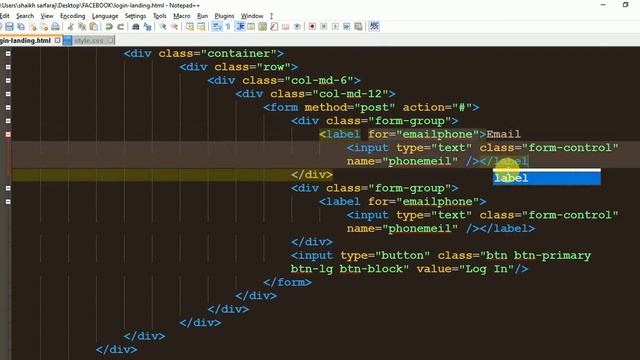
Task: Open the Document Map toolbar icon
Action: [x=262, y=27]
